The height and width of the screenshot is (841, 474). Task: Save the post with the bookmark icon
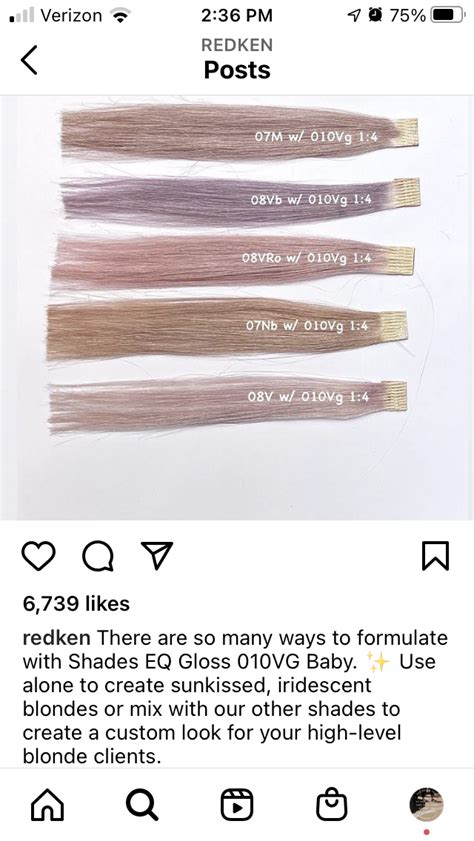pyautogui.click(x=435, y=556)
